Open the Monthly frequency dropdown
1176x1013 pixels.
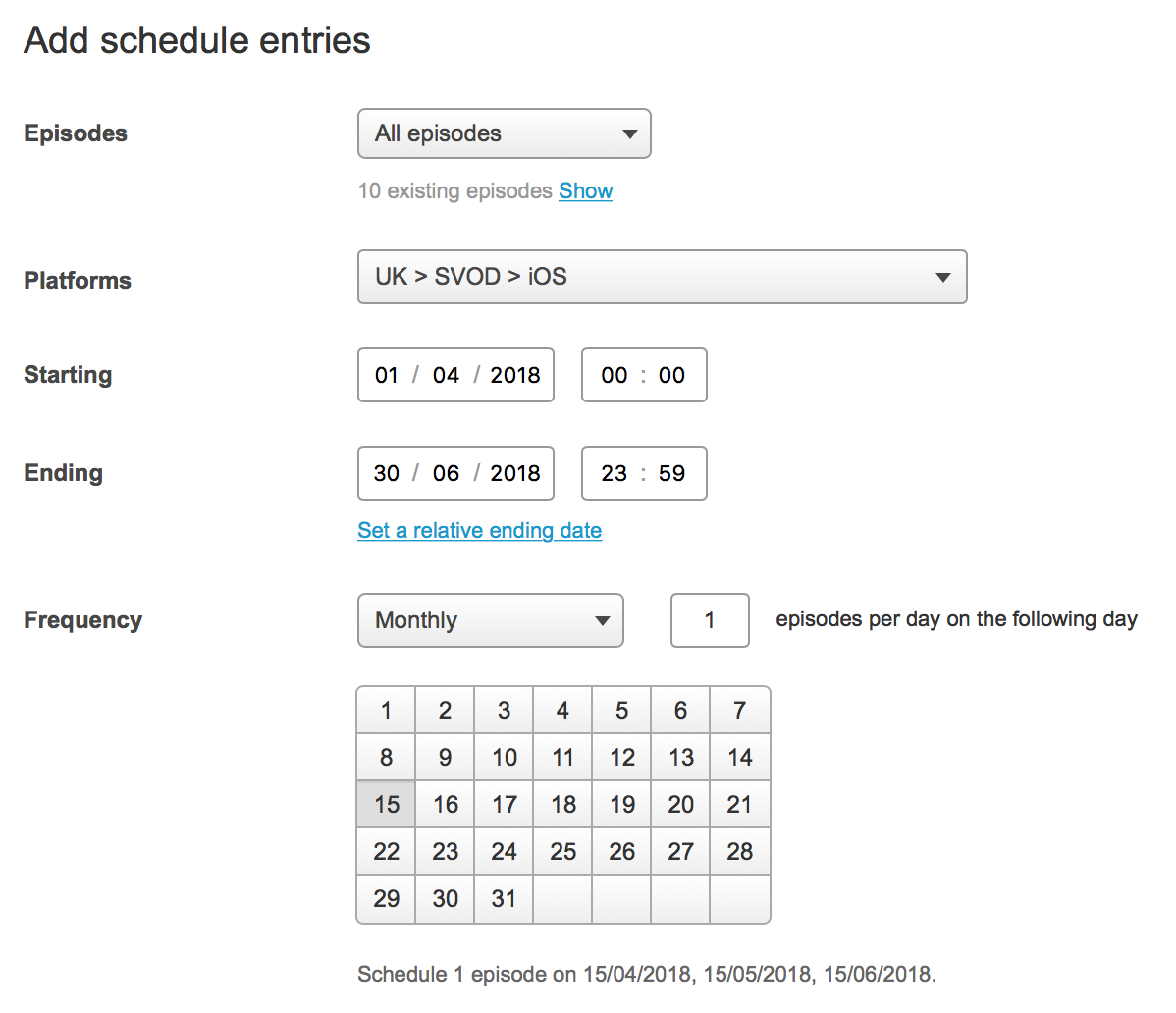[x=490, y=620]
